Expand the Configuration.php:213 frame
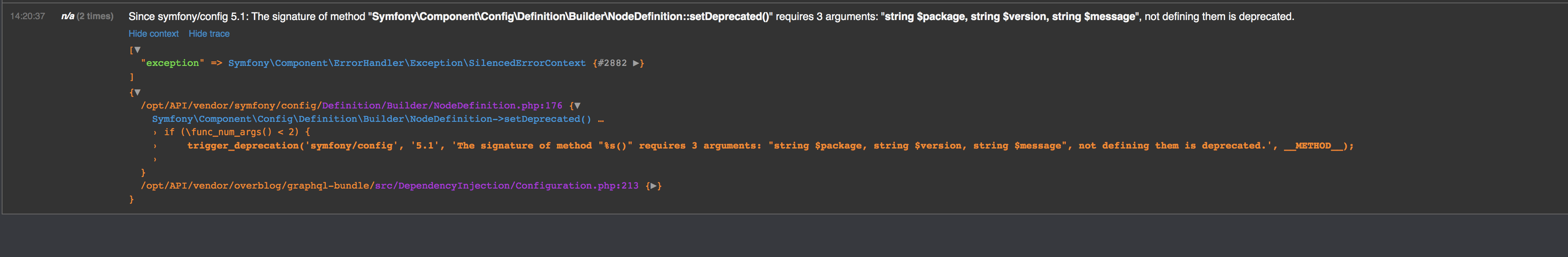Viewport: 1568px width, 257px height. coord(654,186)
